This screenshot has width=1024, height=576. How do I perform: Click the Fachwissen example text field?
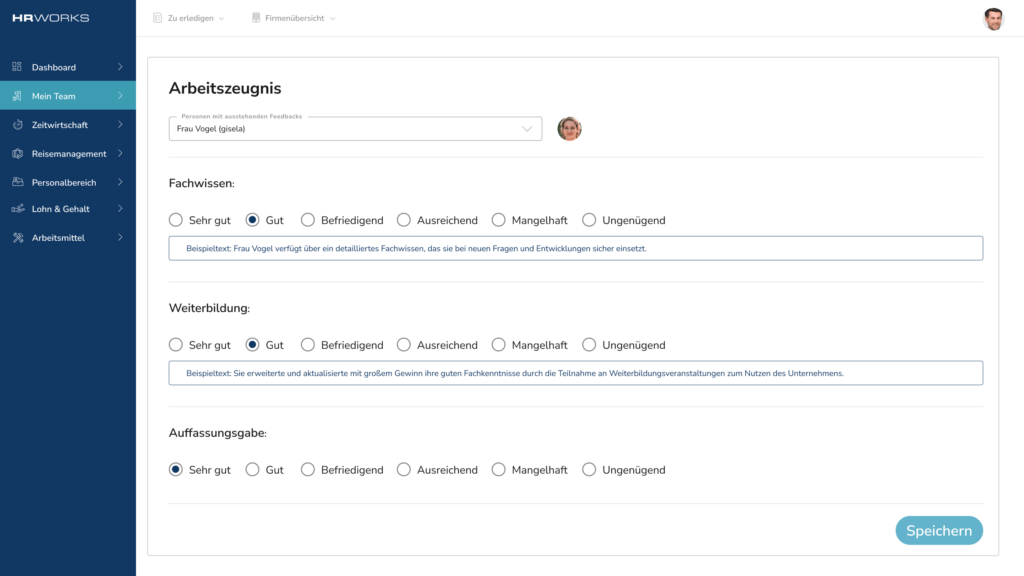point(575,248)
